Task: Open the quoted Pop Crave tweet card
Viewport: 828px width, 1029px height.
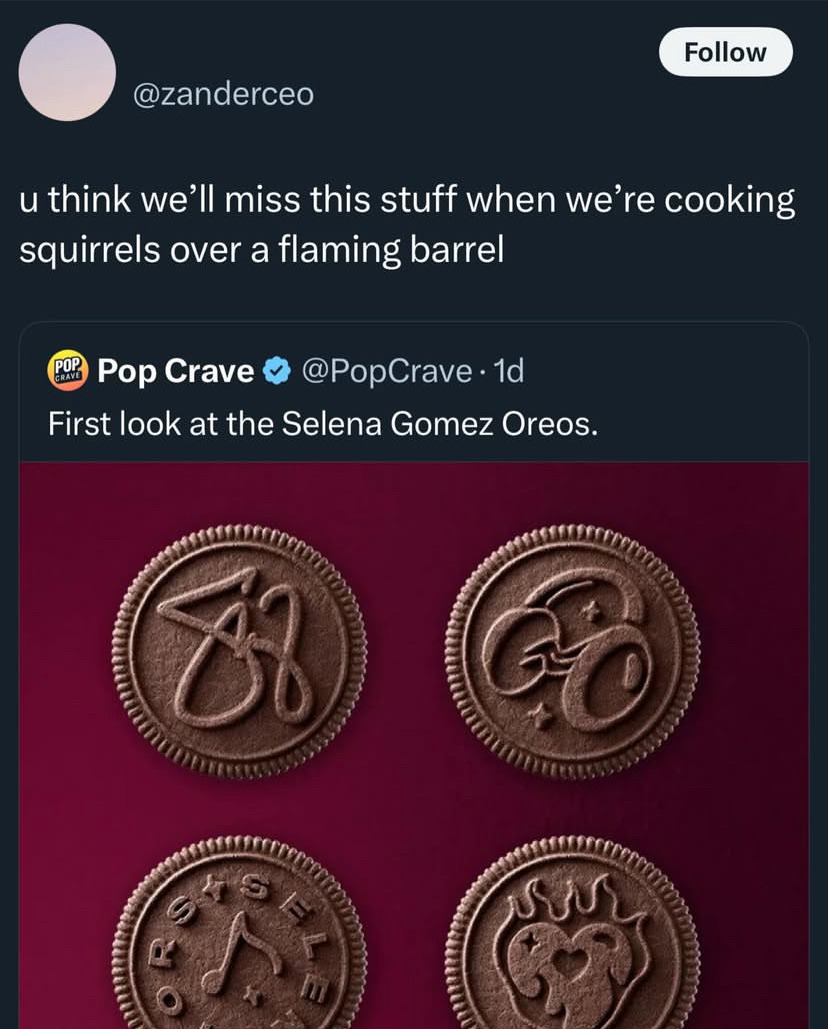Action: (414, 675)
